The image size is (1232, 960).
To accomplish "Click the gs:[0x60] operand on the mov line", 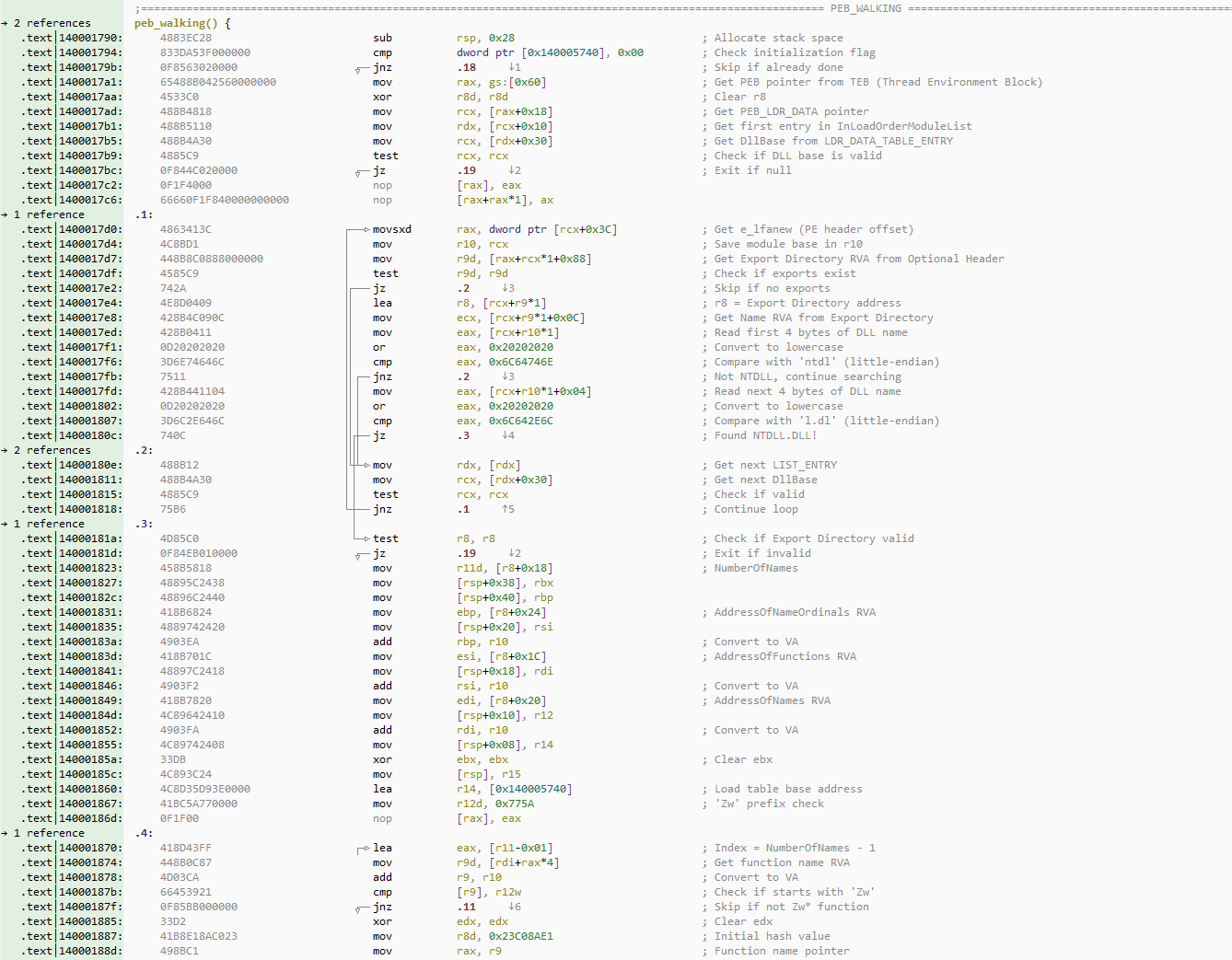I will coord(520,82).
